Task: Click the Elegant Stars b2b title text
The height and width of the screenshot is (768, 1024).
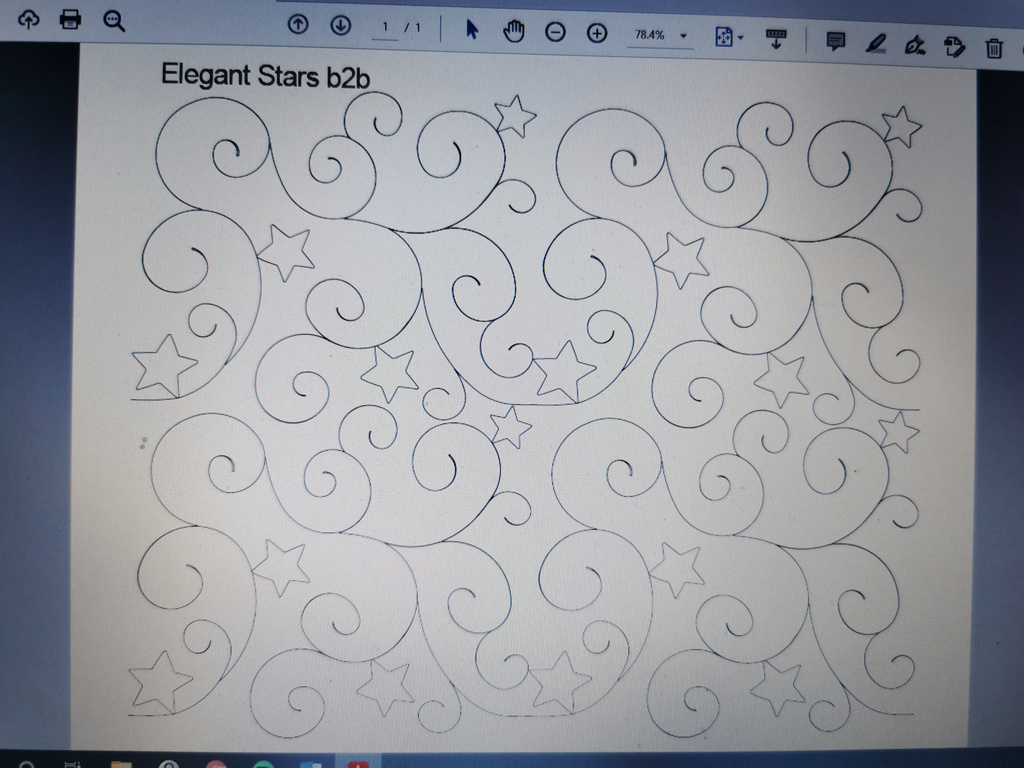Action: (266, 76)
